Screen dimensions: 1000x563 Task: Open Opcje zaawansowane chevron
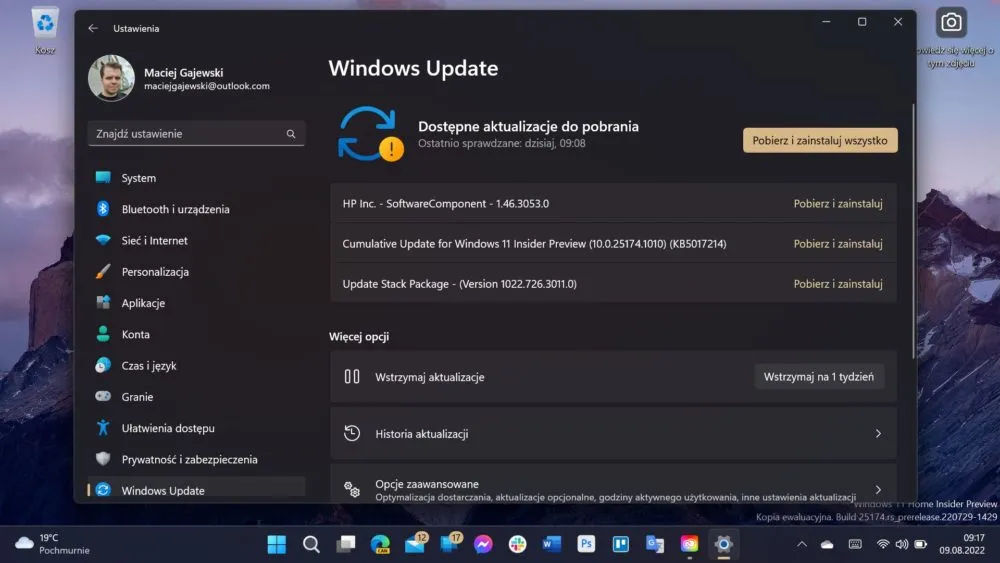(878, 490)
